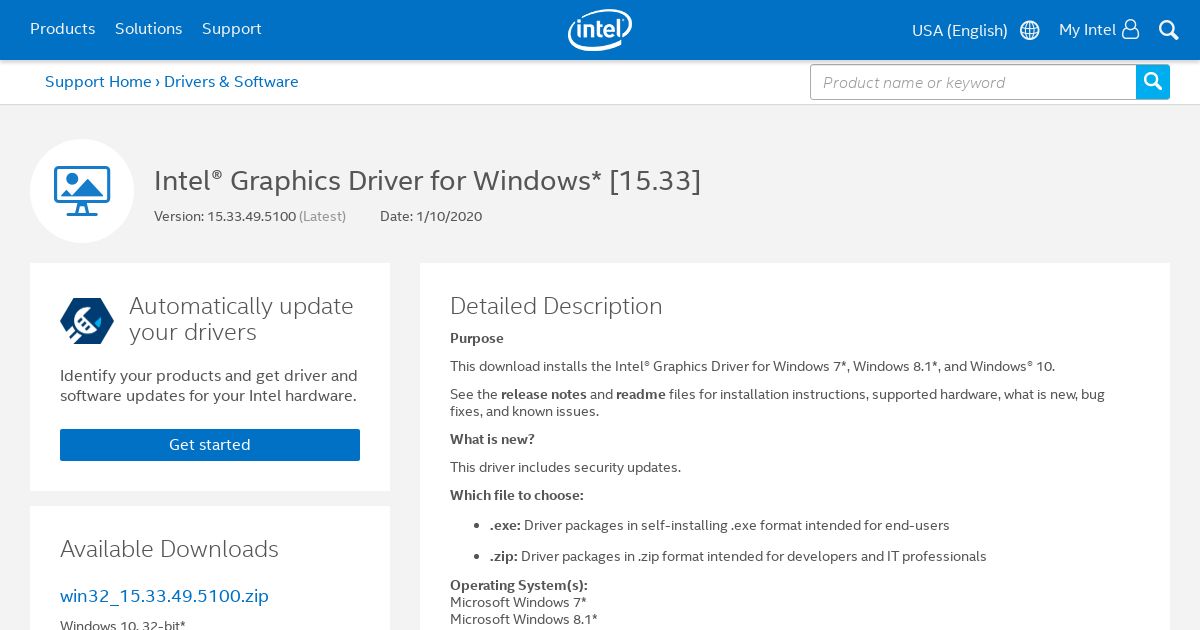Viewport: 1200px width, 630px height.
Task: Click the 'Microsoft Windows 8.1*' line
Action: click(524, 619)
